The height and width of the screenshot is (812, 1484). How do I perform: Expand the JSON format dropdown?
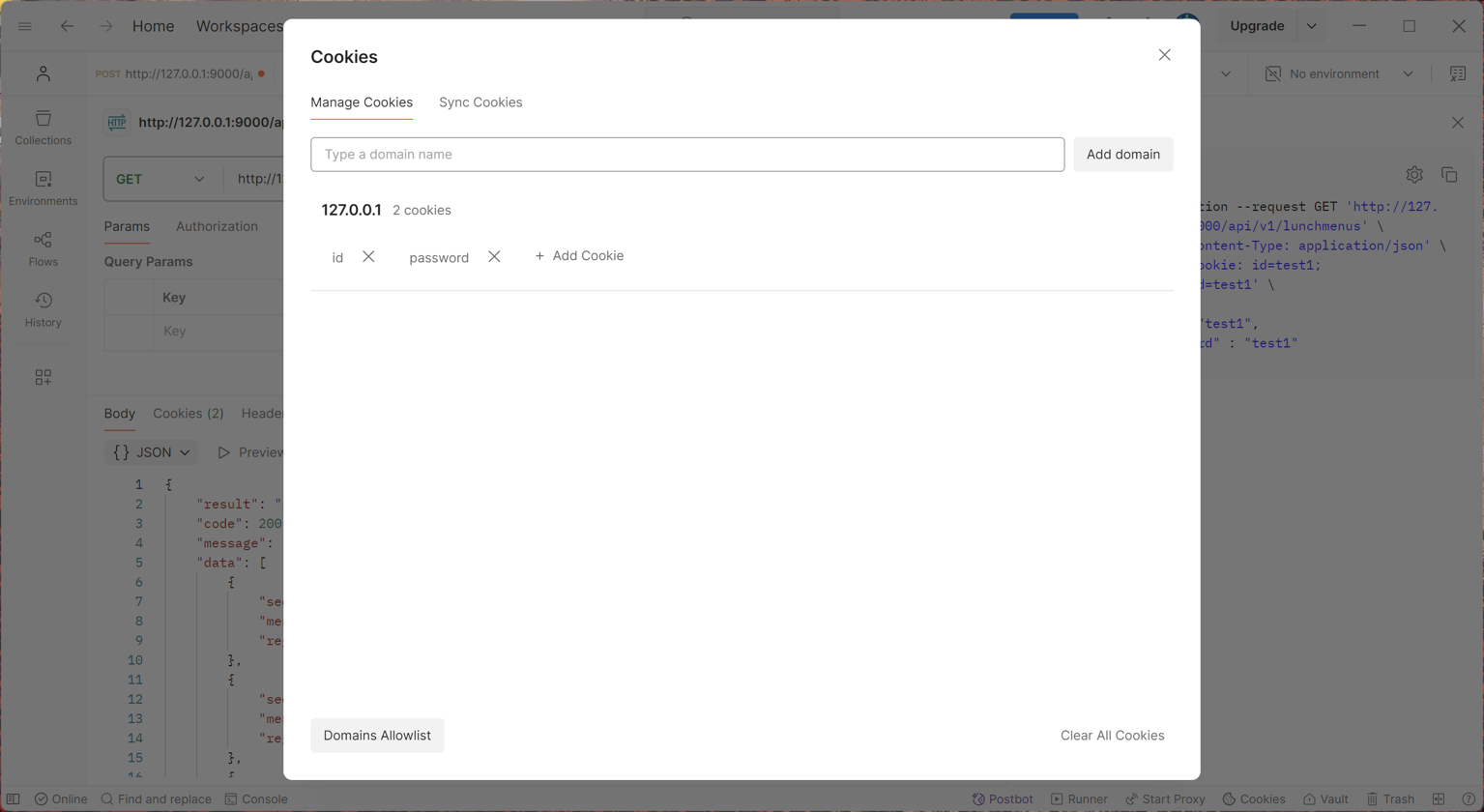tap(151, 452)
